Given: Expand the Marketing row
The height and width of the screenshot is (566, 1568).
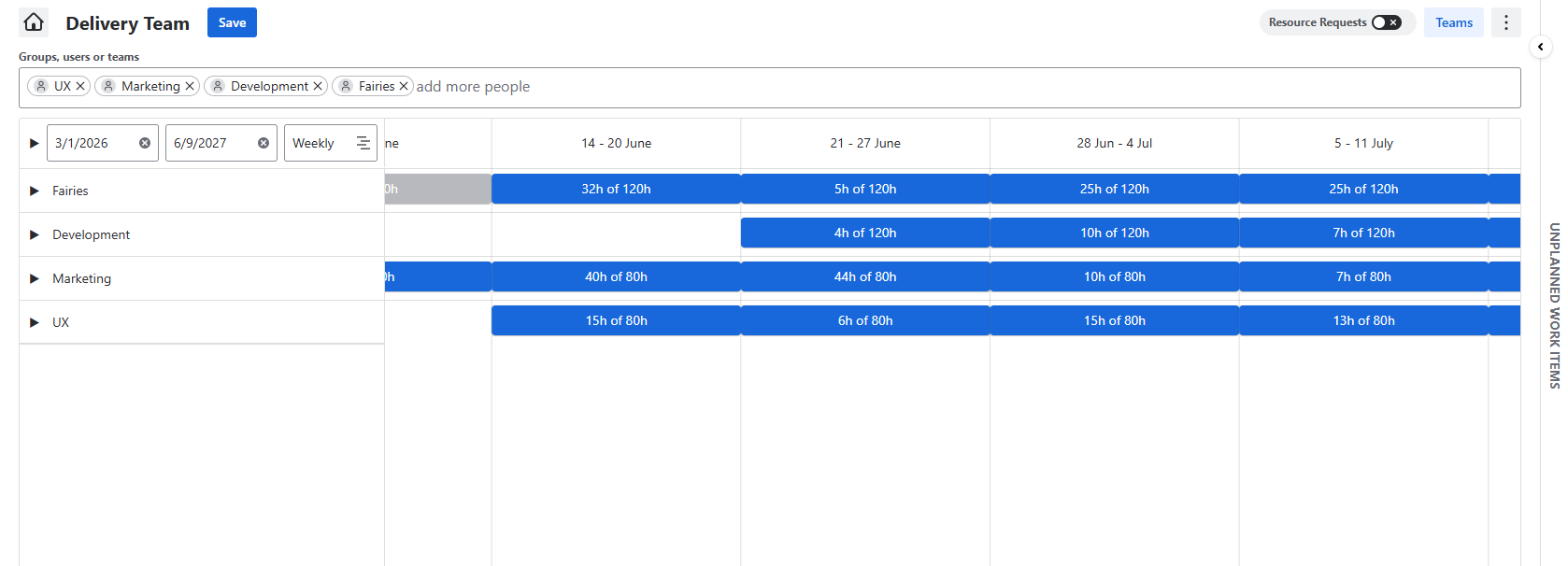Looking at the screenshot, I should click(x=34, y=278).
